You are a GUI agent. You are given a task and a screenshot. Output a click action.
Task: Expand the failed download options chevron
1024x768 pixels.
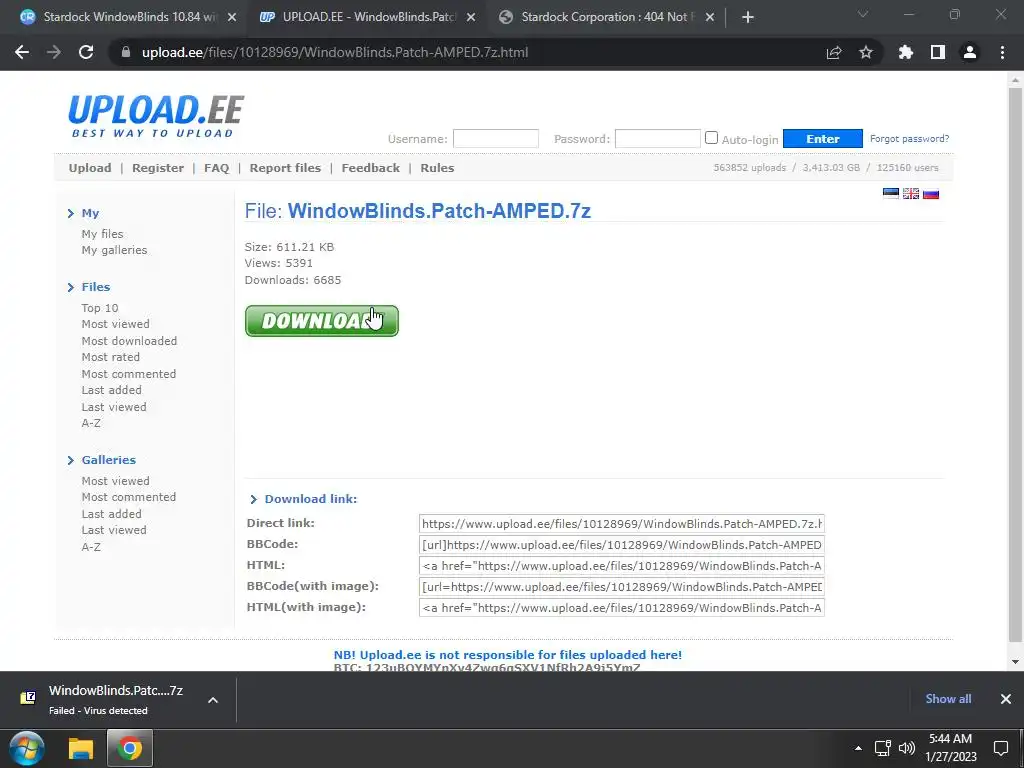click(213, 699)
